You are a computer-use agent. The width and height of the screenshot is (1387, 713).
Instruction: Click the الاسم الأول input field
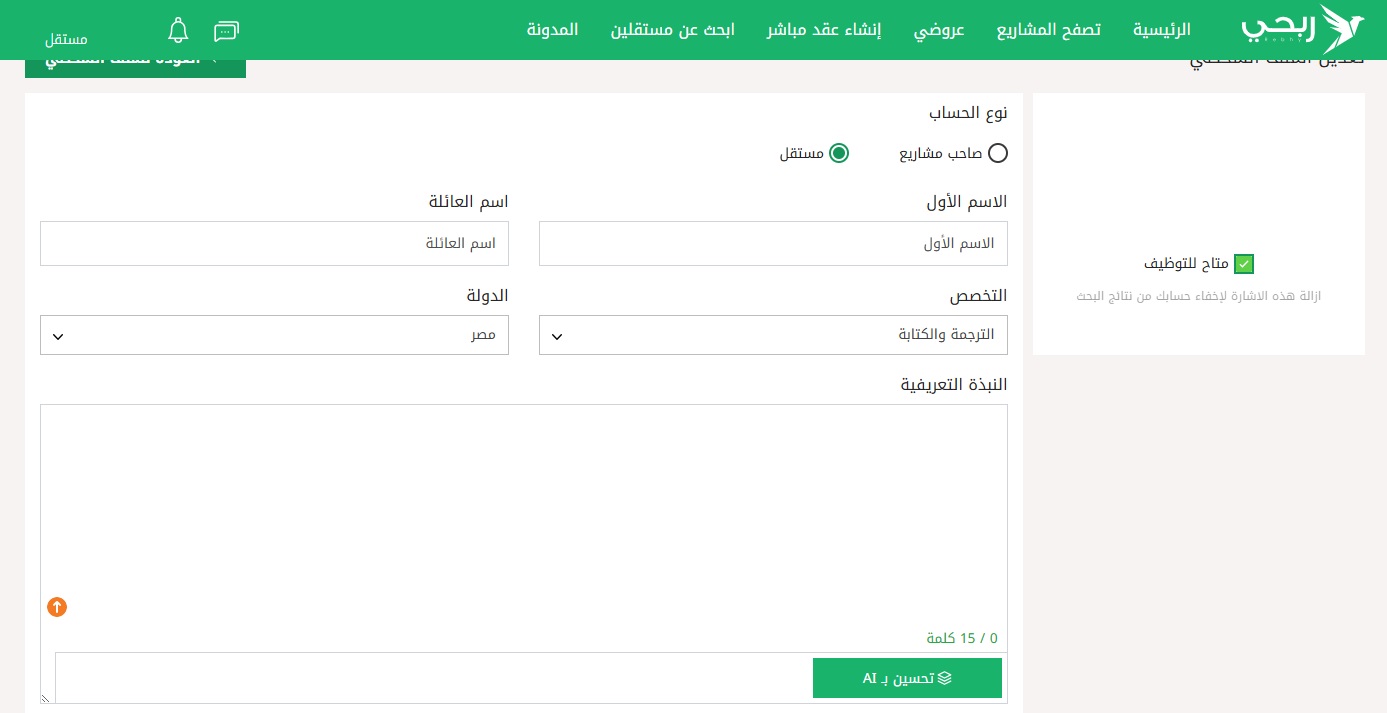coord(772,244)
